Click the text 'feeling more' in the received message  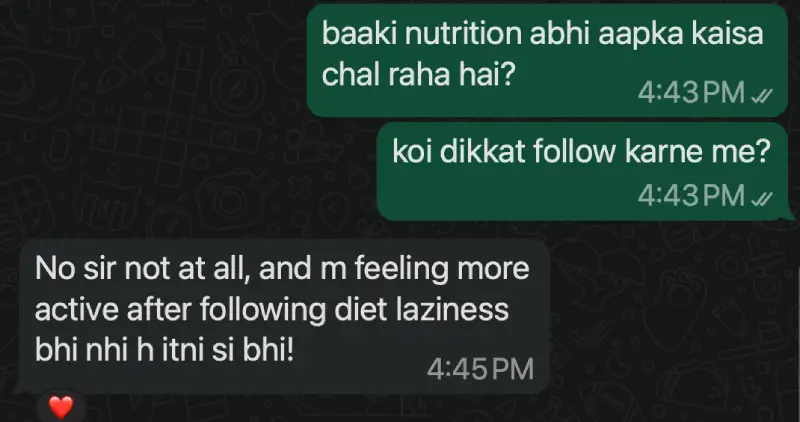(442, 270)
